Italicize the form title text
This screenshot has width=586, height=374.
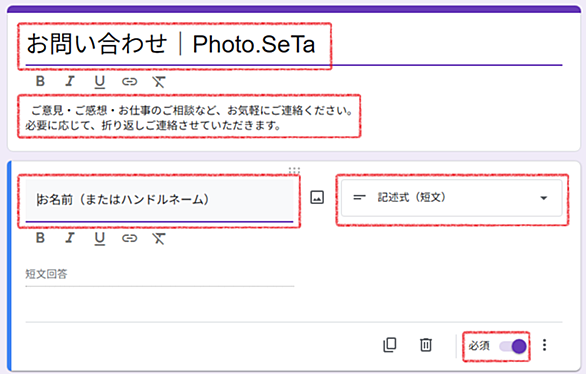(x=70, y=81)
